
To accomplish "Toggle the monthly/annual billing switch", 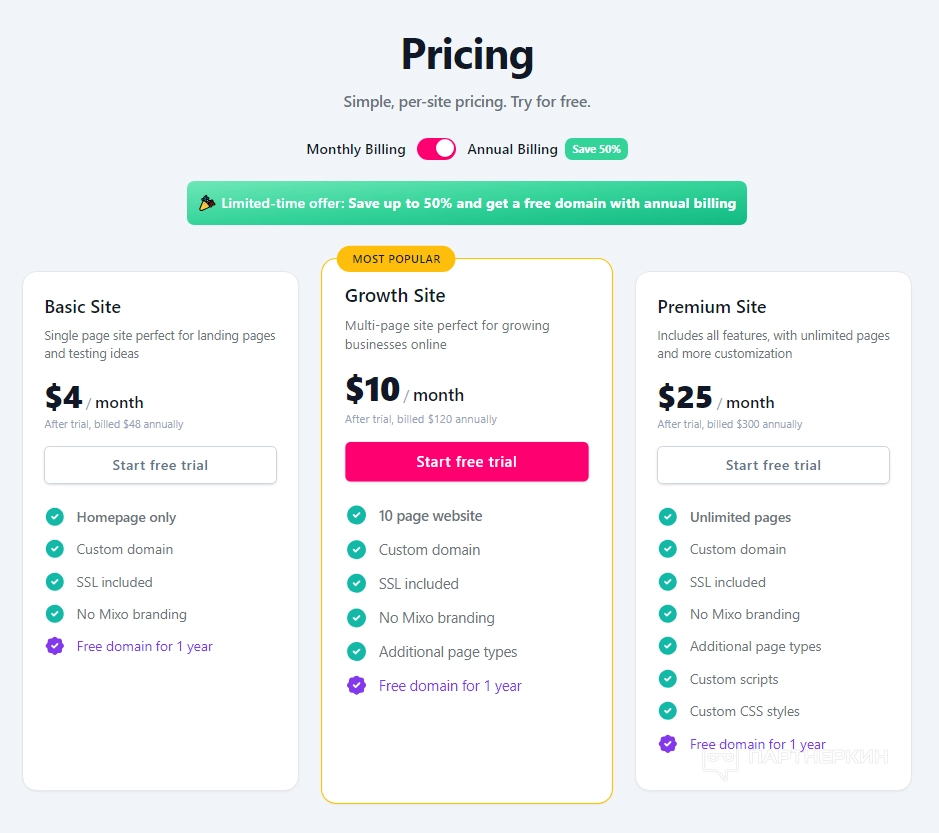I will tap(436, 149).
